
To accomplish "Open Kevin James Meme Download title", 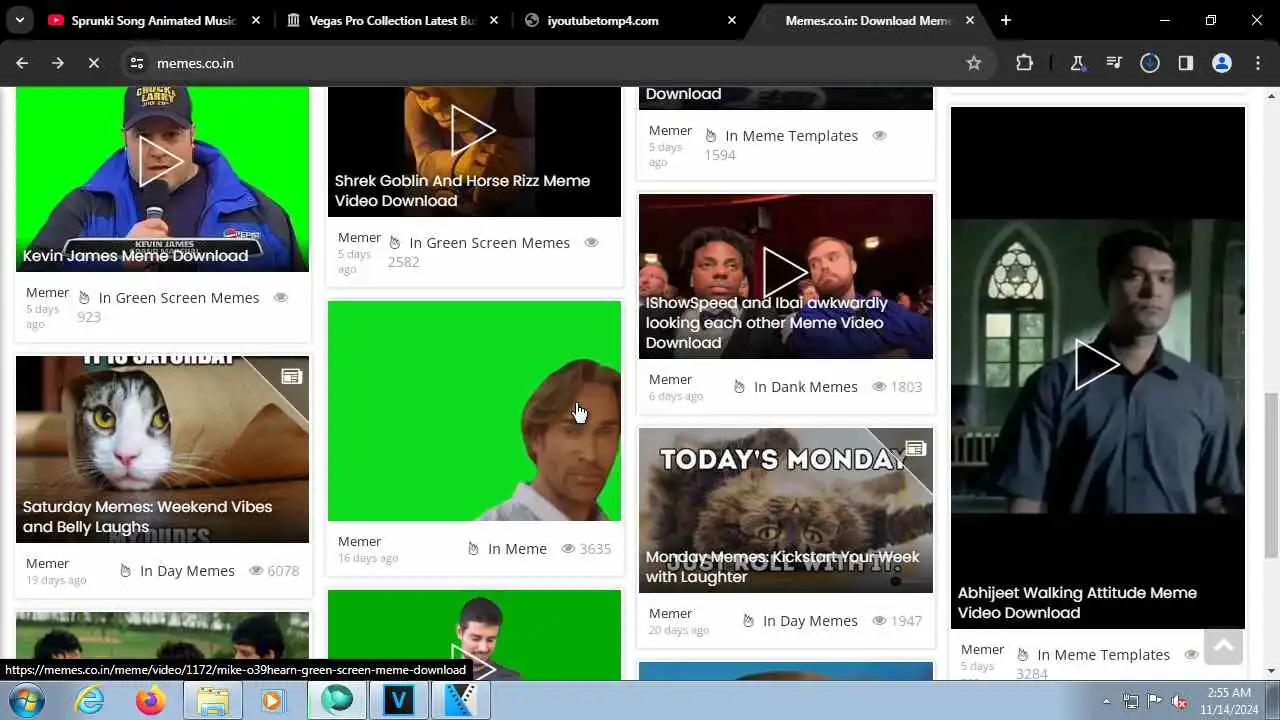I will [x=135, y=256].
